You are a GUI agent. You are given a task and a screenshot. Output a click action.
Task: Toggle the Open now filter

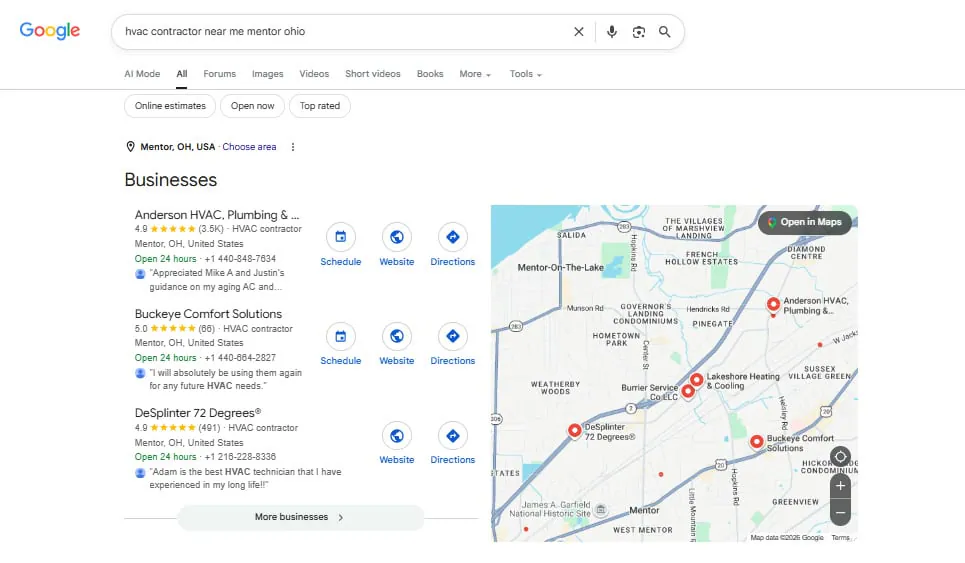tap(252, 106)
